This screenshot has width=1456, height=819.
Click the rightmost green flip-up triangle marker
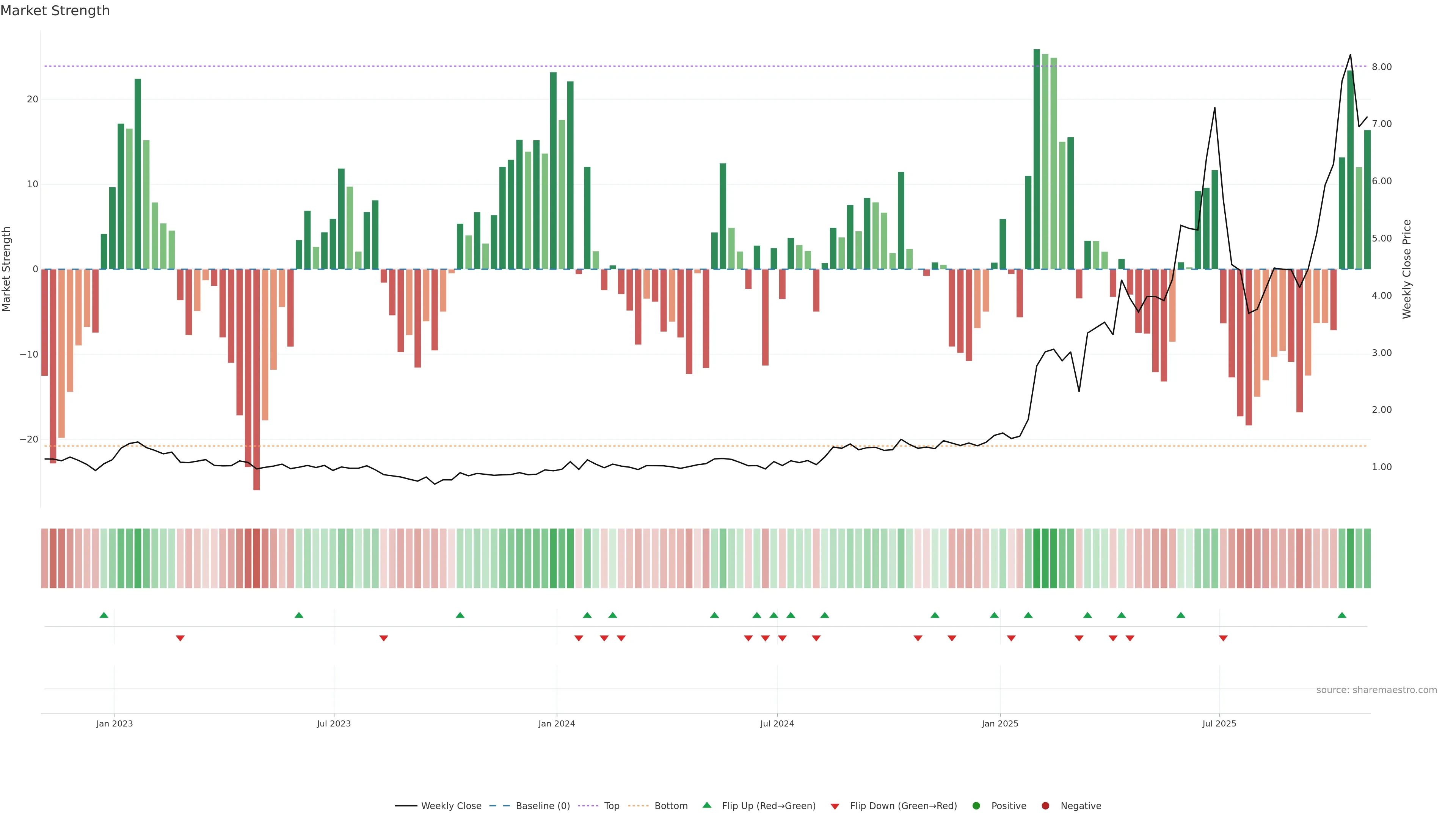[1342, 615]
